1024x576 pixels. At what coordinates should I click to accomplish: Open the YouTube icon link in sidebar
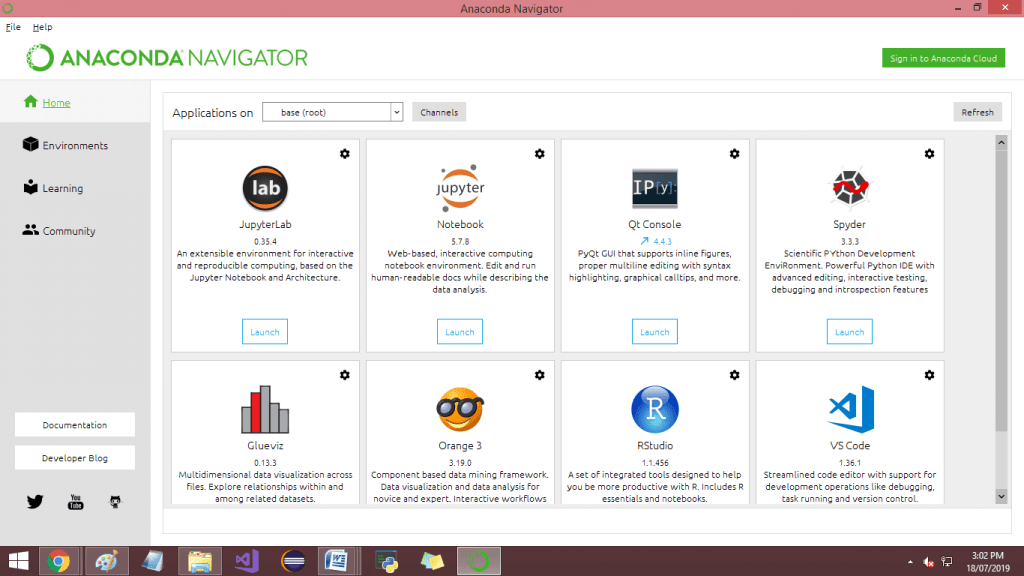point(75,501)
